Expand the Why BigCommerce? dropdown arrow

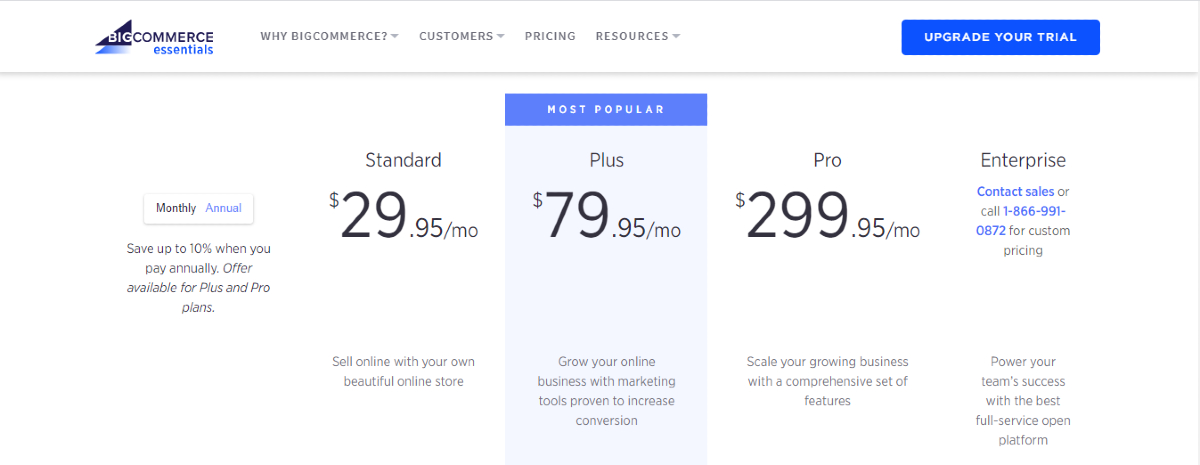click(395, 37)
